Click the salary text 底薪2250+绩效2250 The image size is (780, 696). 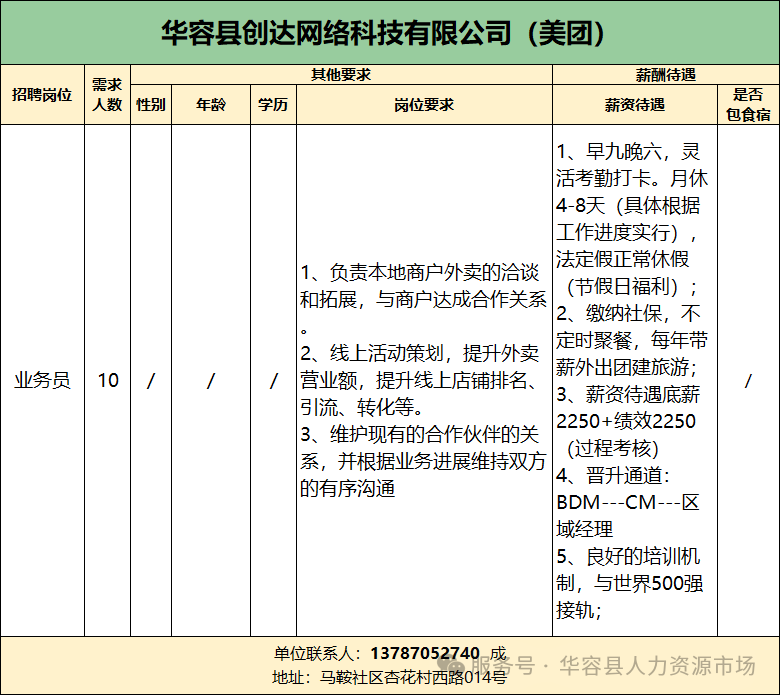[627, 408]
